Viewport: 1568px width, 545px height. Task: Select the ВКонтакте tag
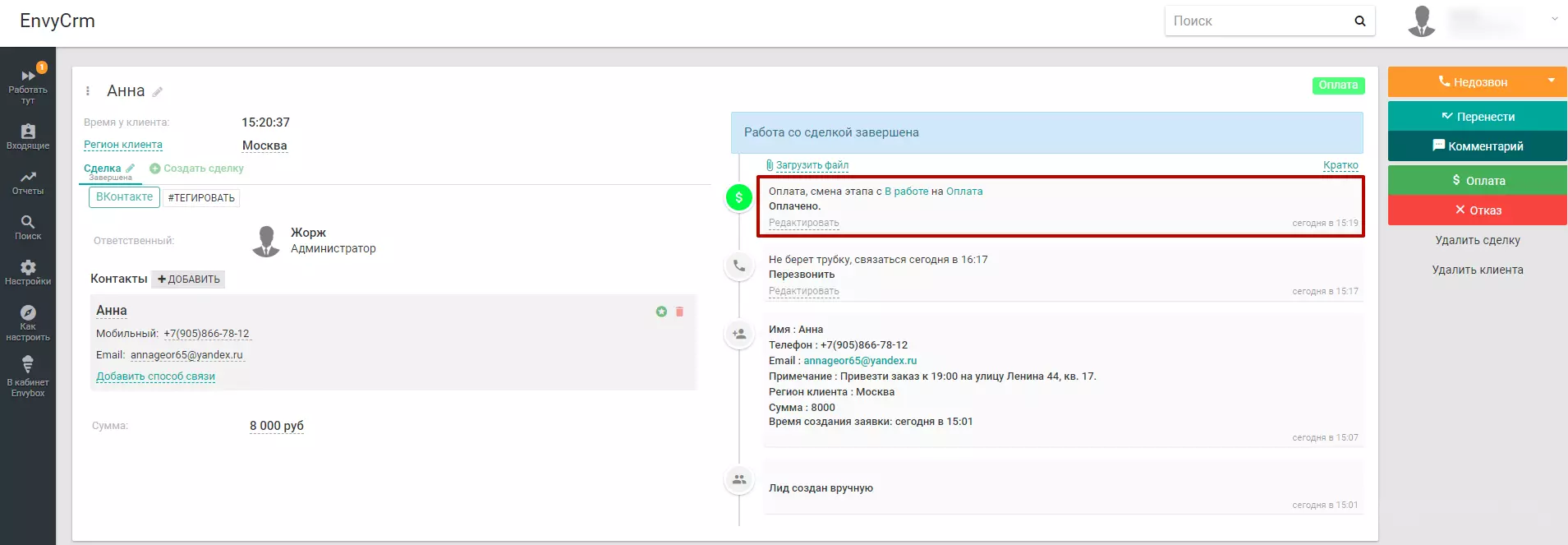(124, 197)
